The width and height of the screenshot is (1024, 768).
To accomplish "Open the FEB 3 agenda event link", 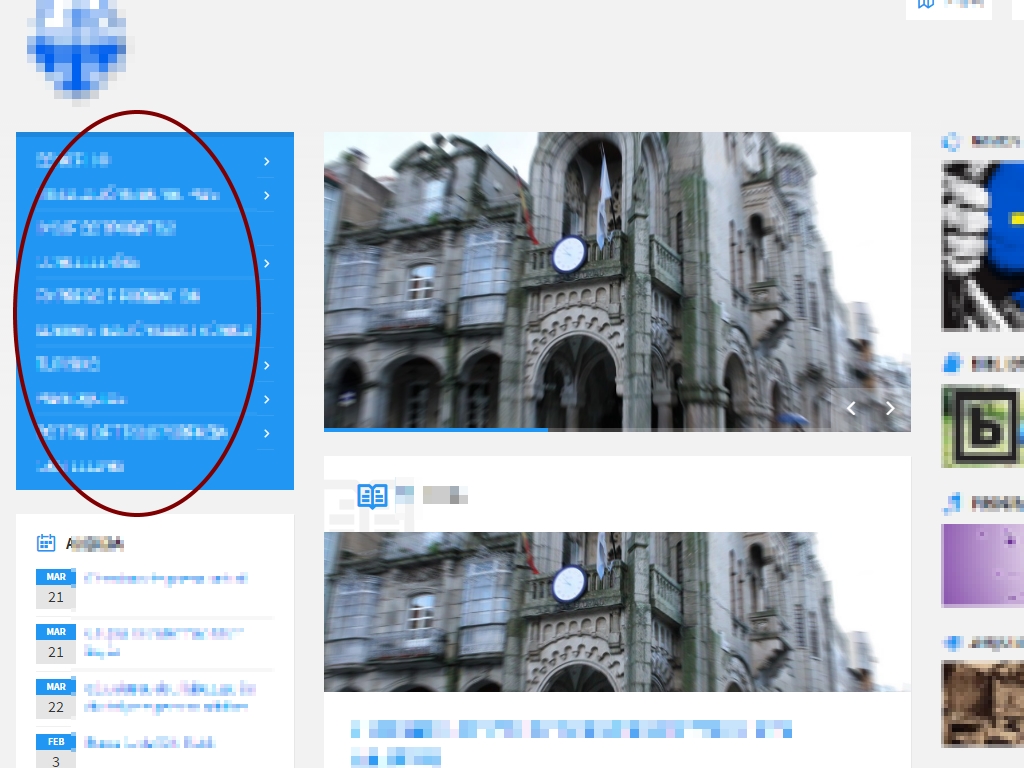I will coord(150,743).
